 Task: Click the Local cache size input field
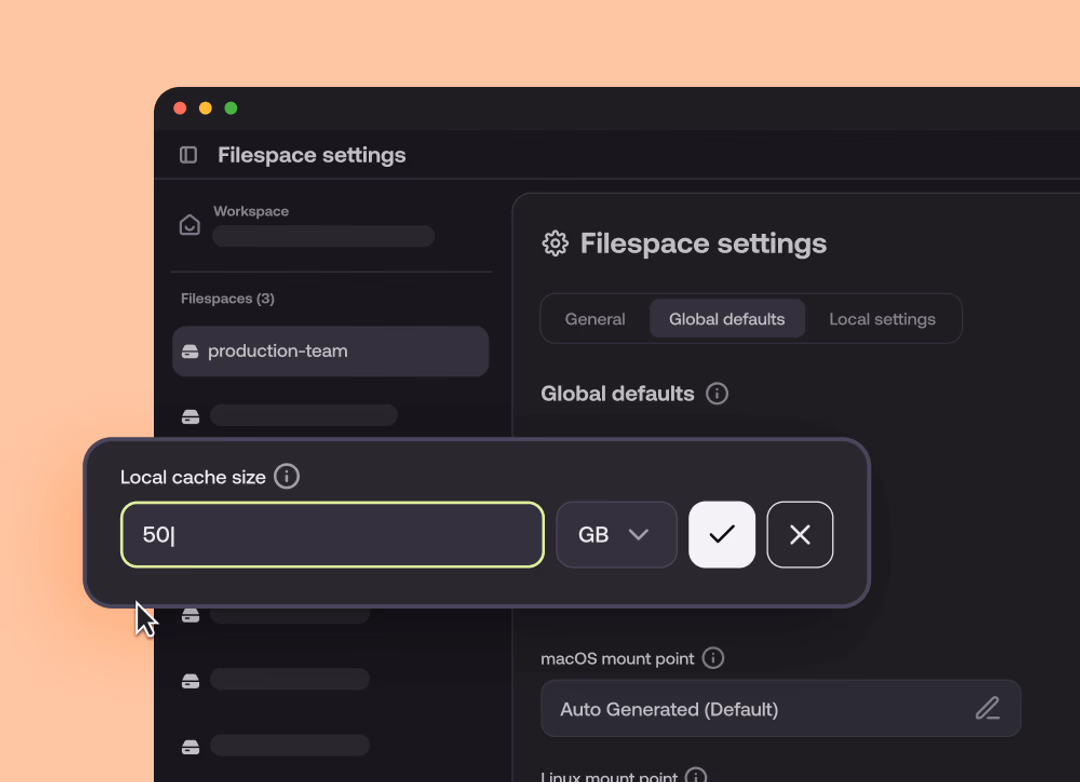(332, 535)
